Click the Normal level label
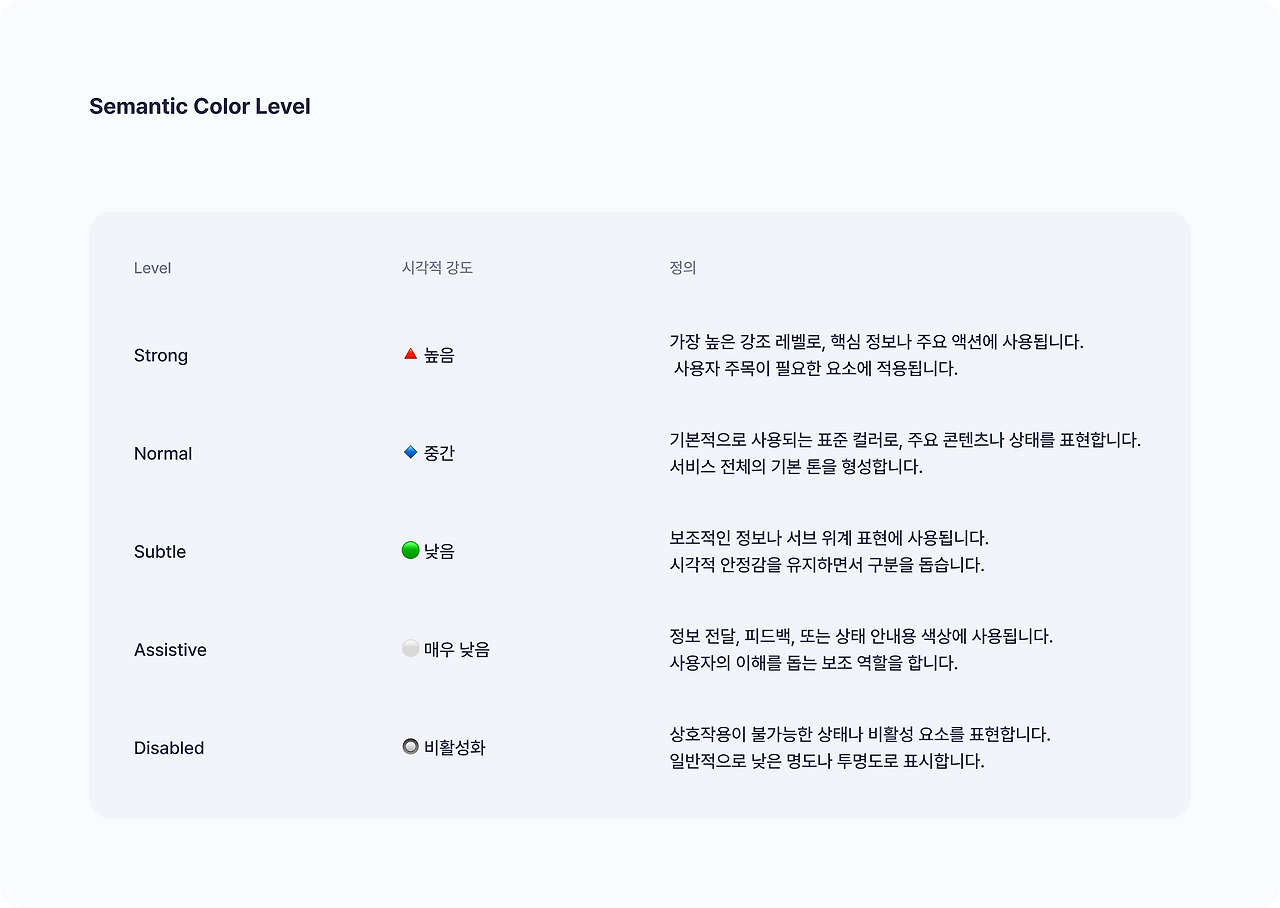This screenshot has width=1280, height=908. (163, 453)
